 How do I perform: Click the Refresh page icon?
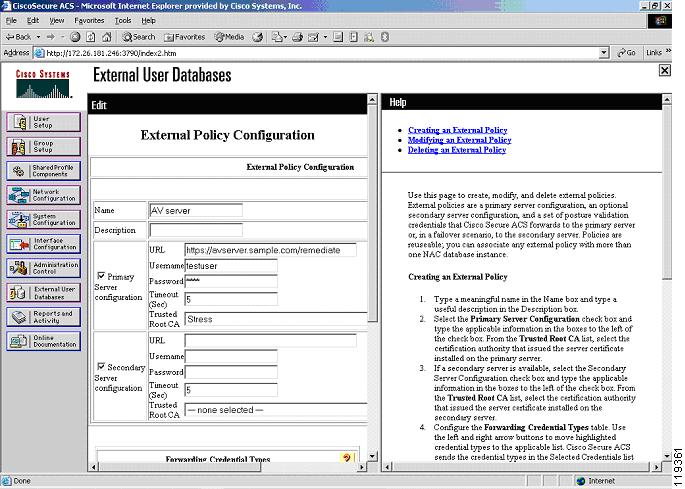tap(90, 37)
